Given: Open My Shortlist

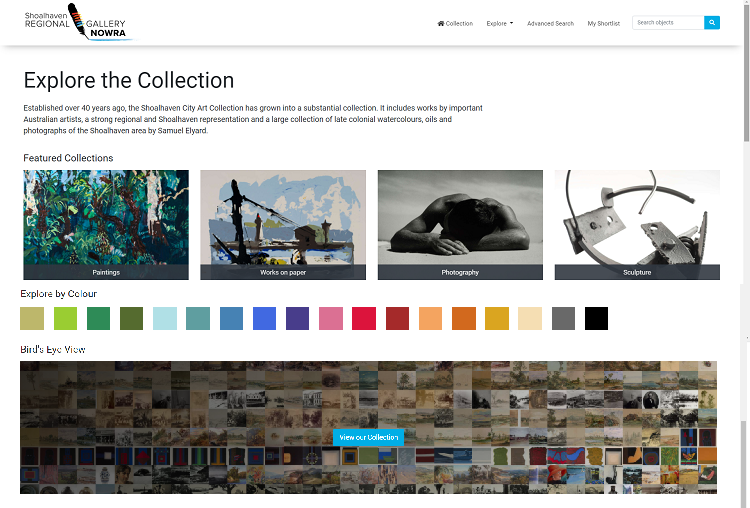Looking at the screenshot, I should tap(604, 23).
